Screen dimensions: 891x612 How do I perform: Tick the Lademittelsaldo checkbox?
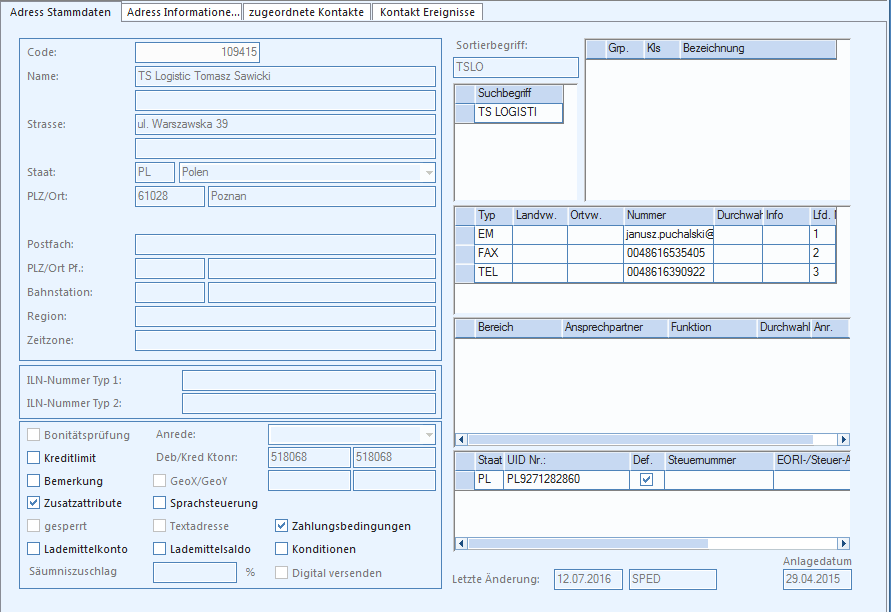(x=160, y=549)
